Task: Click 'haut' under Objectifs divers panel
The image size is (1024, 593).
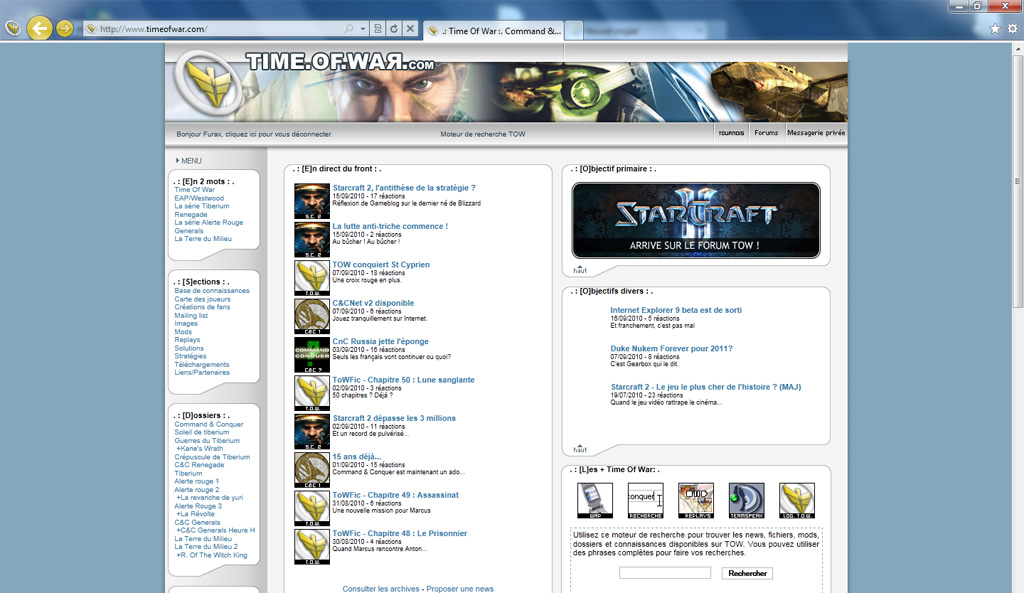Action: pyautogui.click(x=580, y=449)
